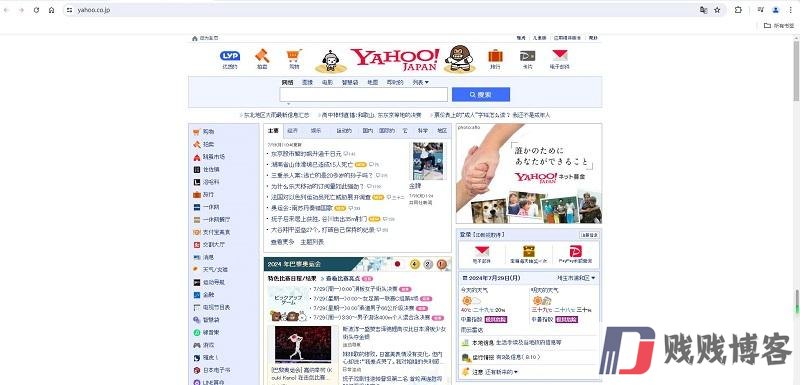Bookmark this page with the star icon
This screenshot has width=800, height=385.
pos(717,10)
